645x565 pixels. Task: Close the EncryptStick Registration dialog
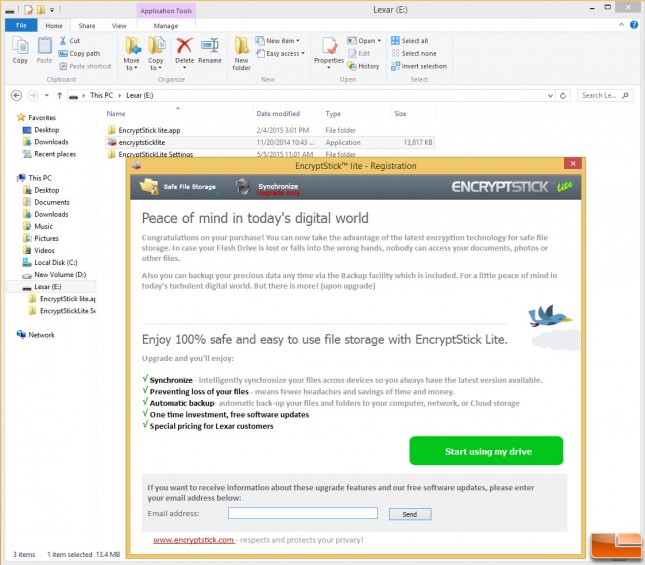[x=573, y=164]
